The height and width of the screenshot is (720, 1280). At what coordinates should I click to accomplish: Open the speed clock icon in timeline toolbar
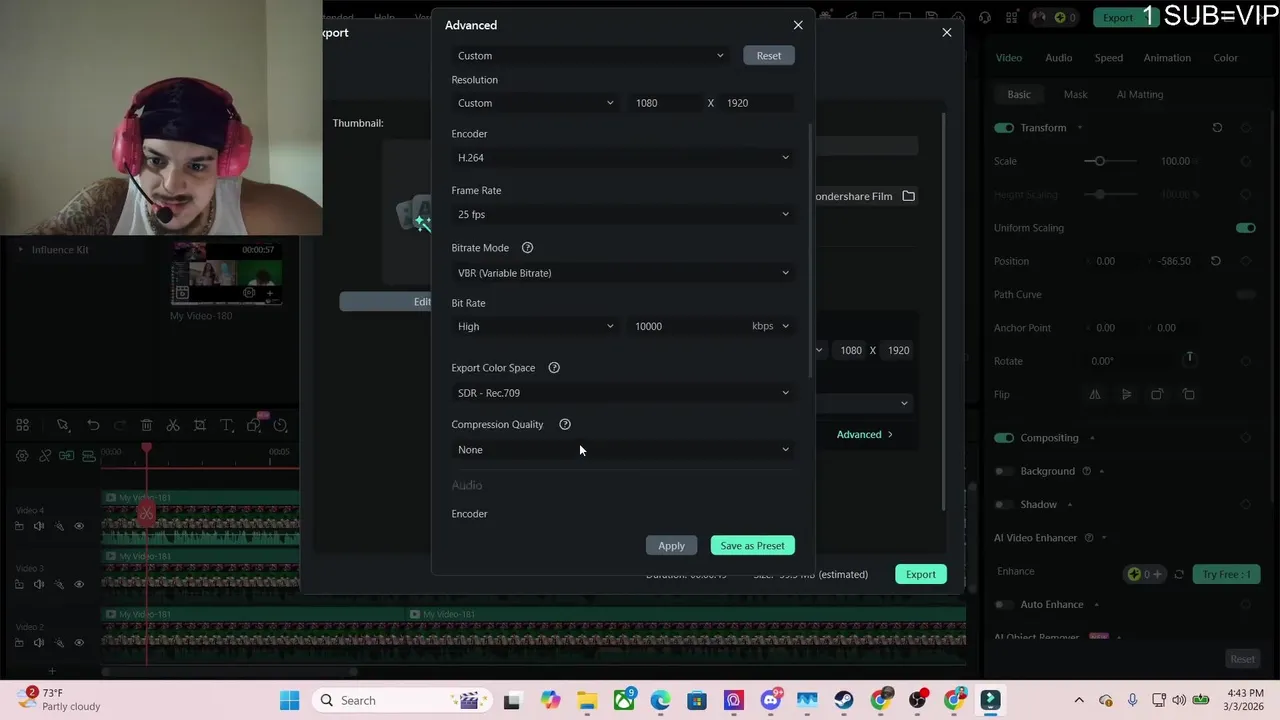[x=281, y=425]
